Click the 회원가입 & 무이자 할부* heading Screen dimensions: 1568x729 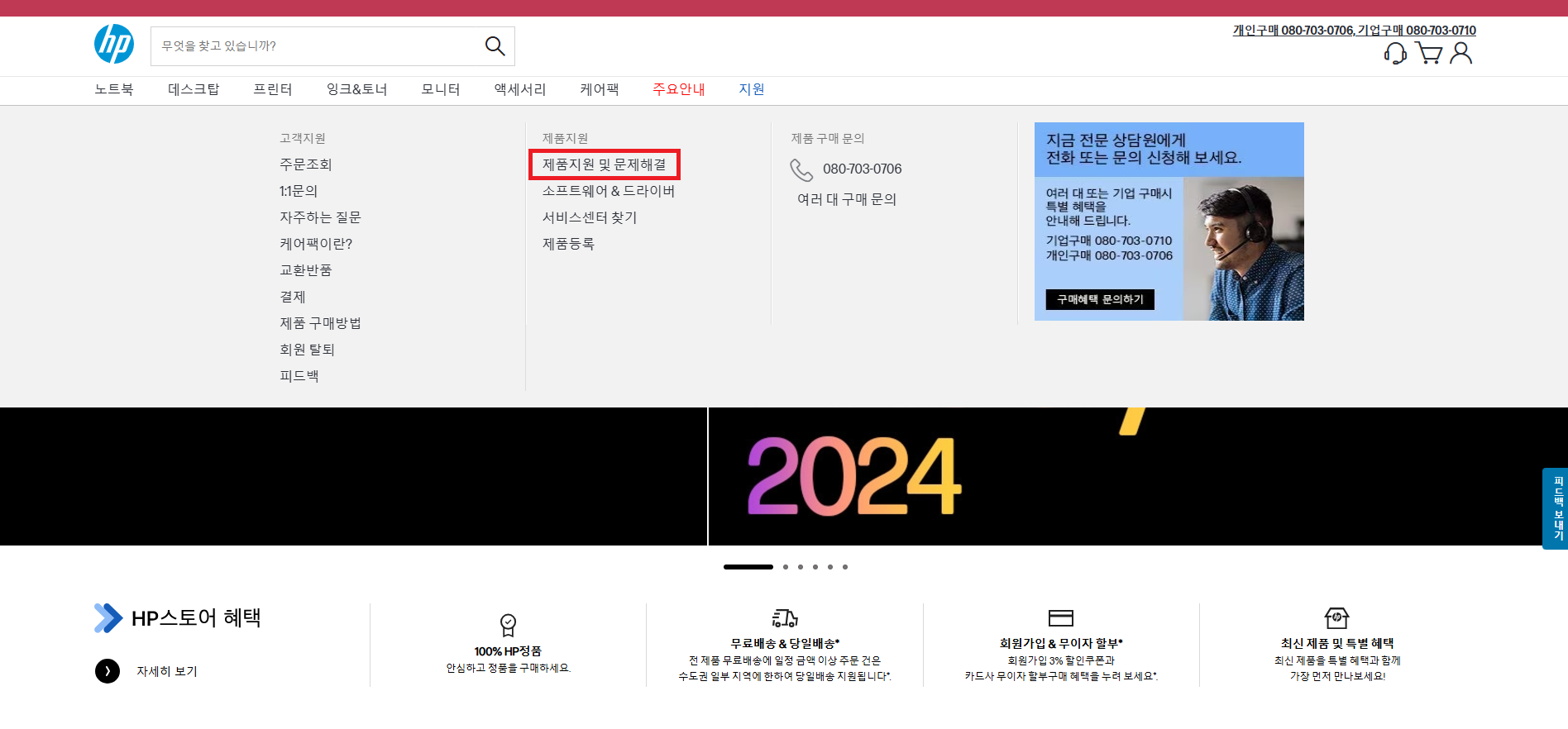pos(1061,643)
